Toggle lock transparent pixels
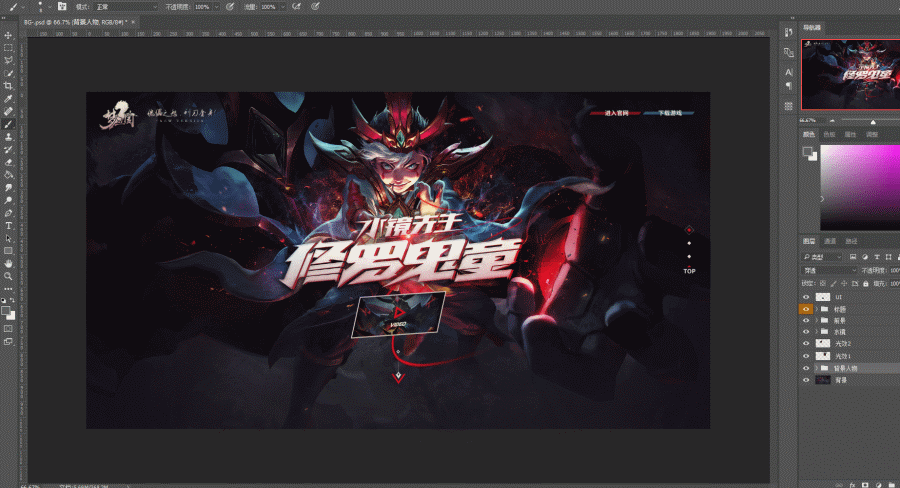 [x=823, y=284]
